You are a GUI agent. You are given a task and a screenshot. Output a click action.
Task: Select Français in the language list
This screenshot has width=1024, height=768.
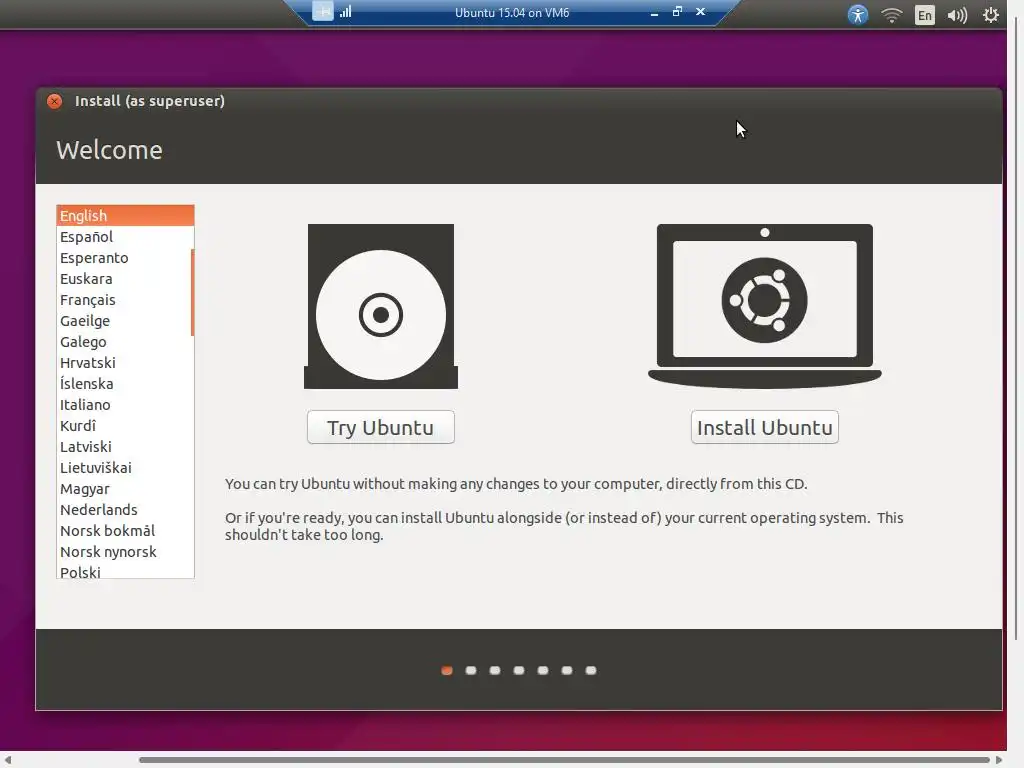pos(124,300)
